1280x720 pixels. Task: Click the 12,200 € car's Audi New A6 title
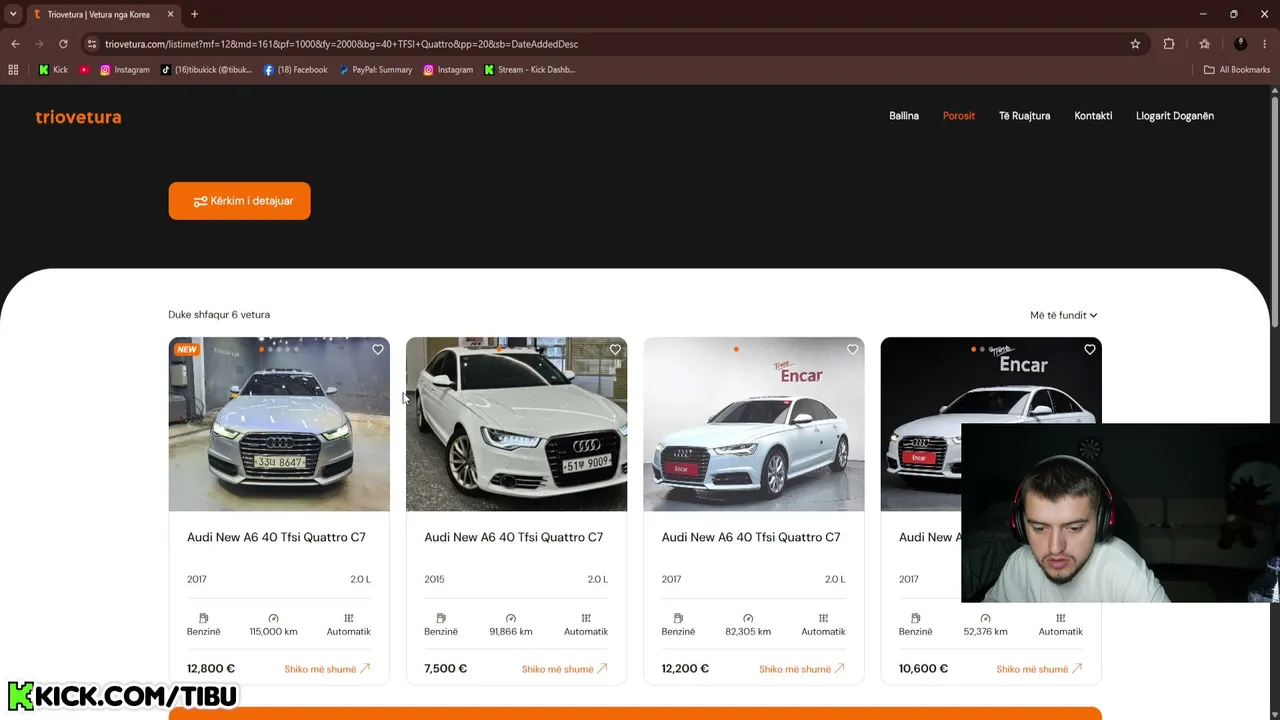click(x=751, y=538)
